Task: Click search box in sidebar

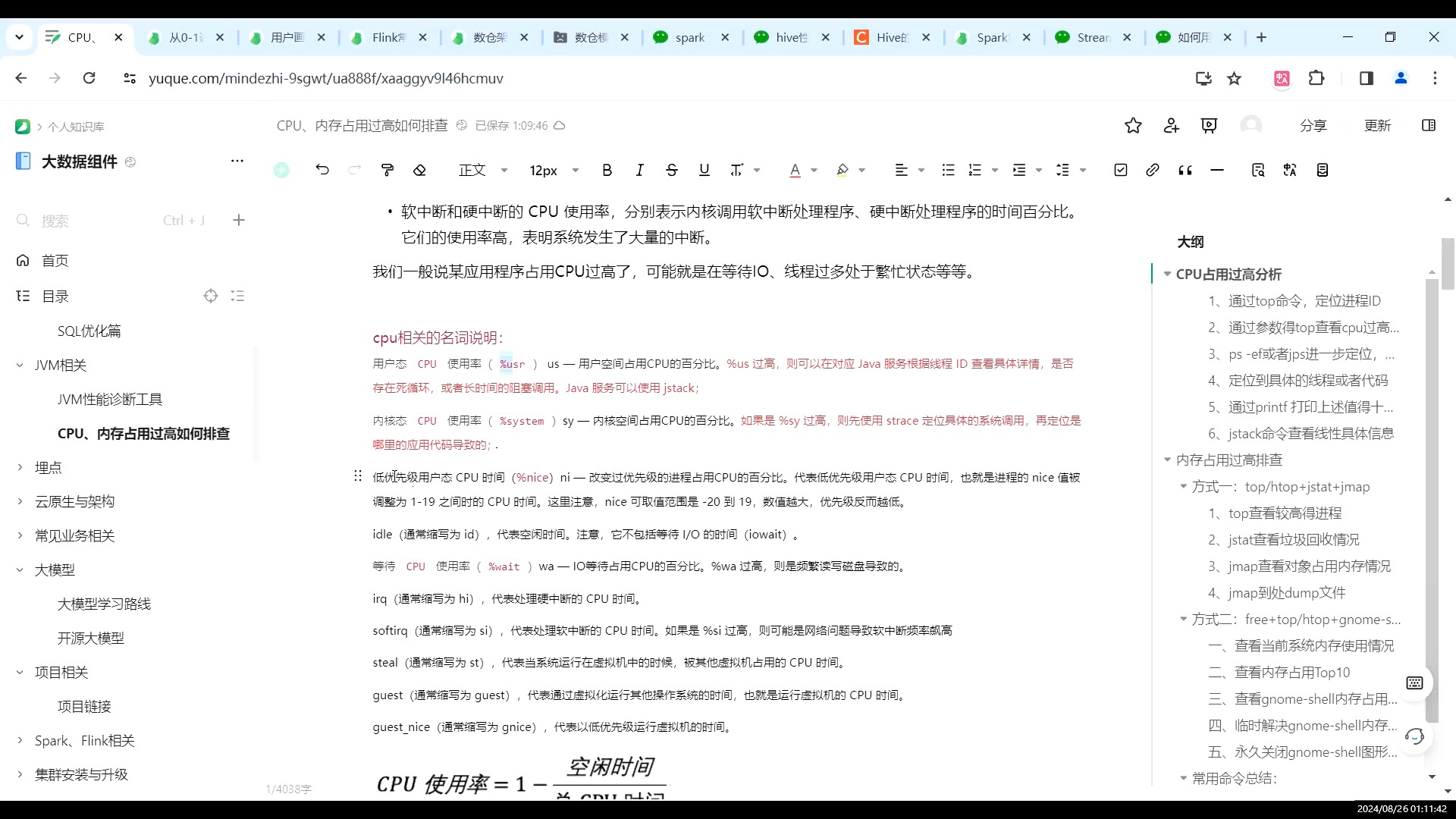Action: click(x=110, y=220)
